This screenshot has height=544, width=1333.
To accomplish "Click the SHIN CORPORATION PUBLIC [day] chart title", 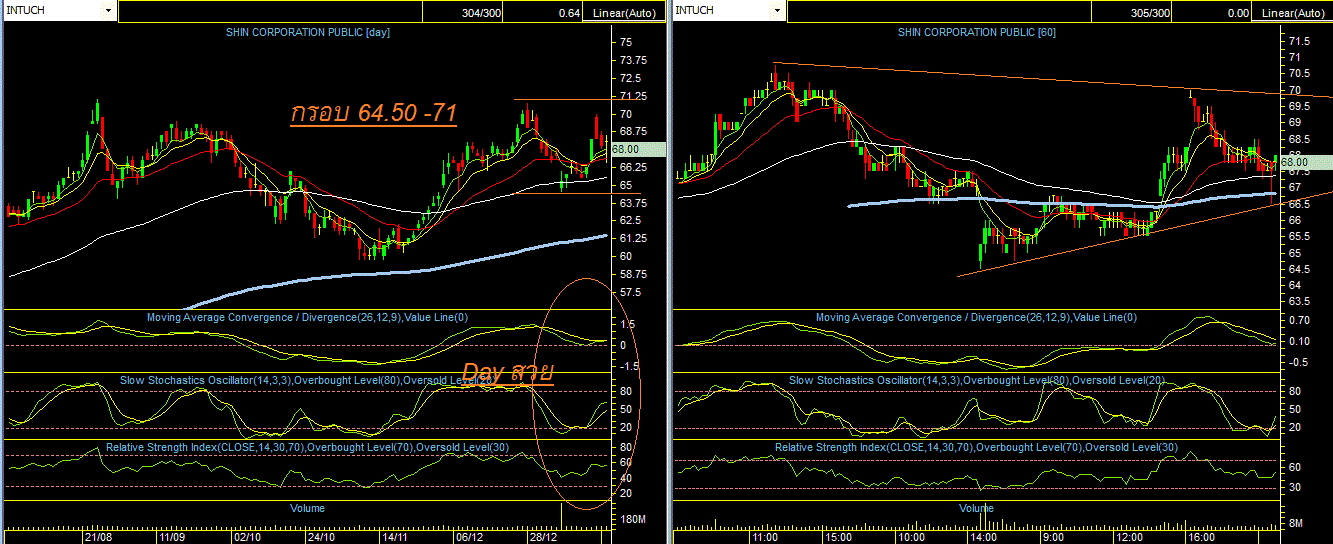I will (x=307, y=32).
